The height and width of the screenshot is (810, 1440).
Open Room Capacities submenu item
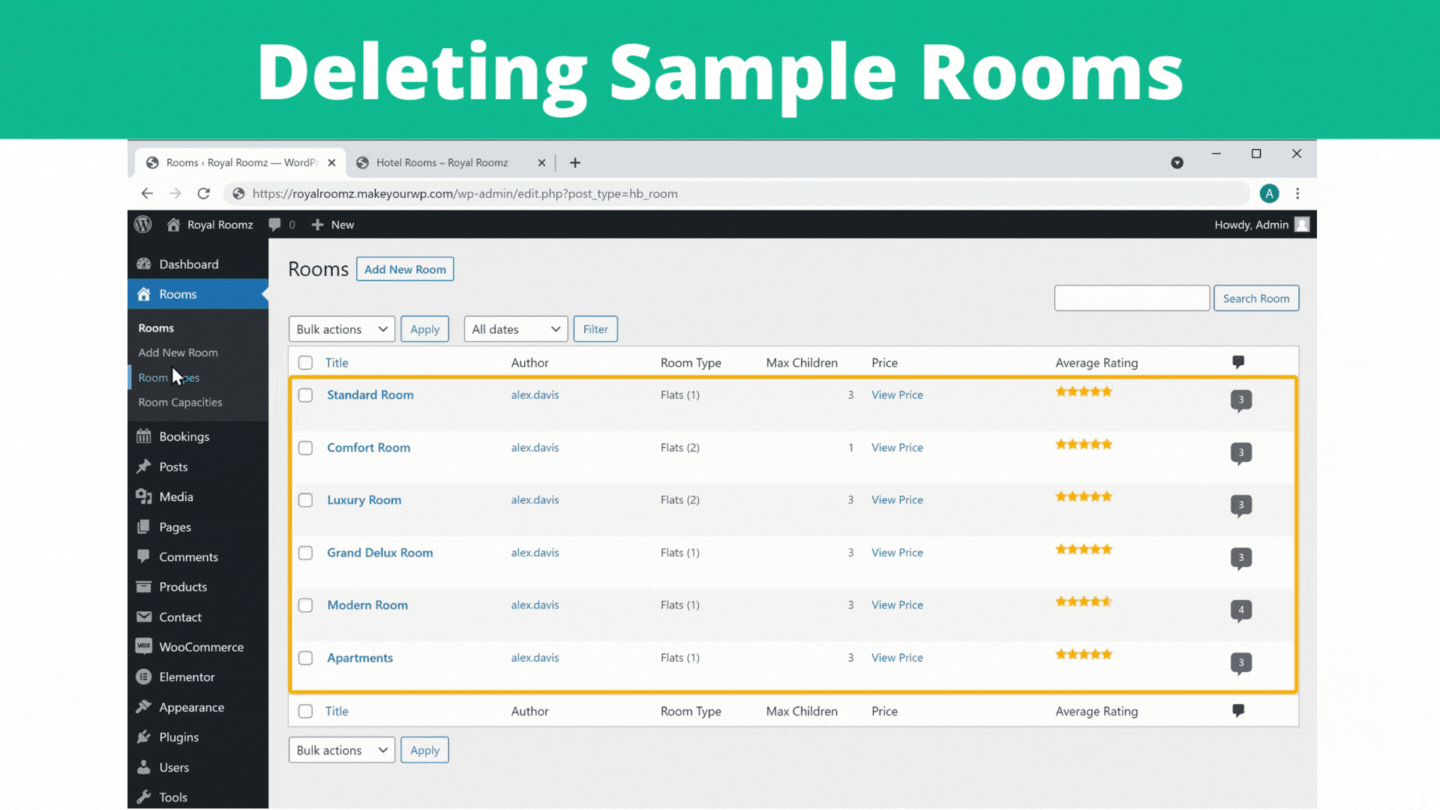click(180, 402)
